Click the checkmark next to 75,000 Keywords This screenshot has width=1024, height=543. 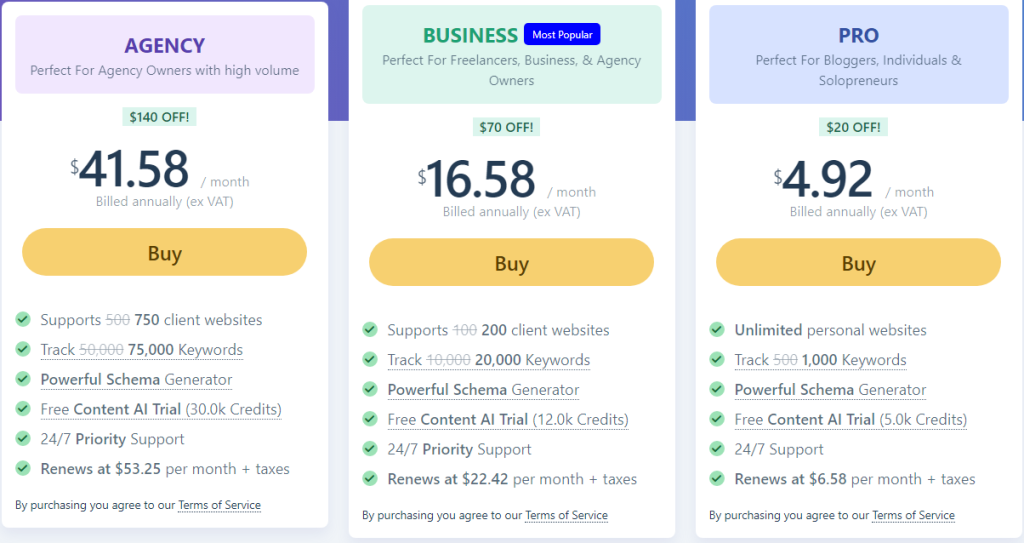[23, 350]
